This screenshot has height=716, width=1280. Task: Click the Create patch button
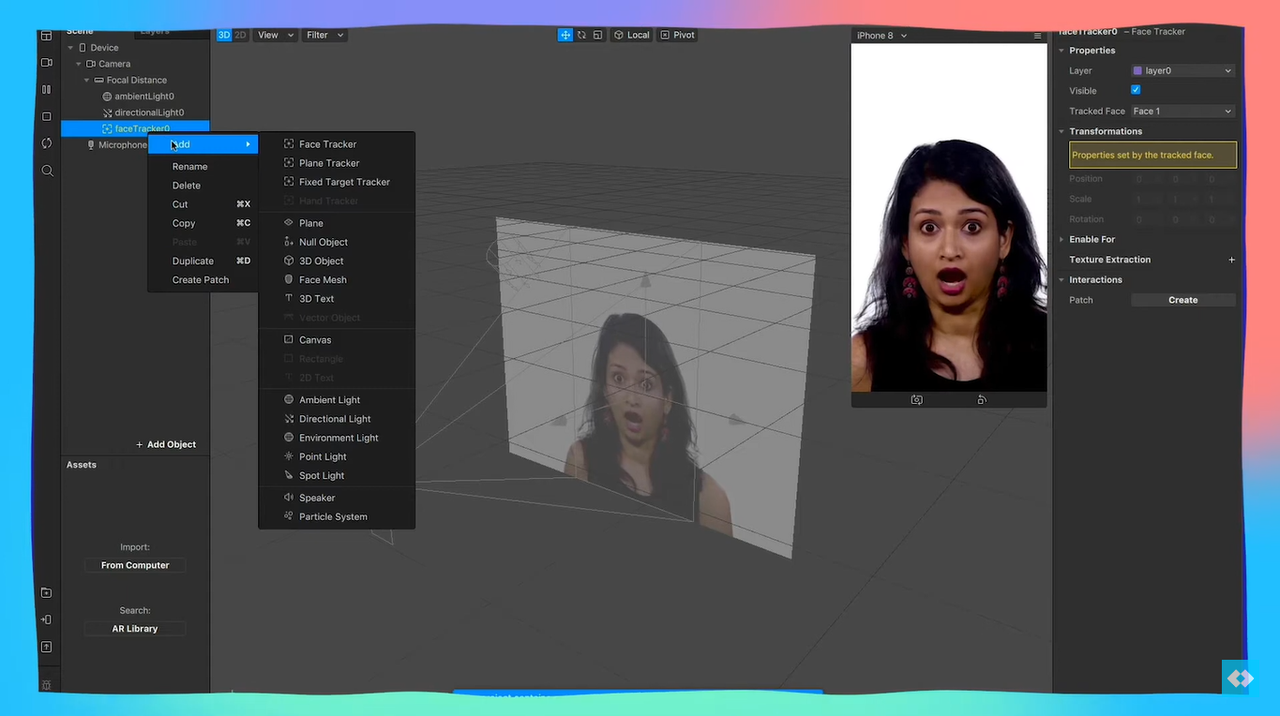pyautogui.click(x=1183, y=300)
